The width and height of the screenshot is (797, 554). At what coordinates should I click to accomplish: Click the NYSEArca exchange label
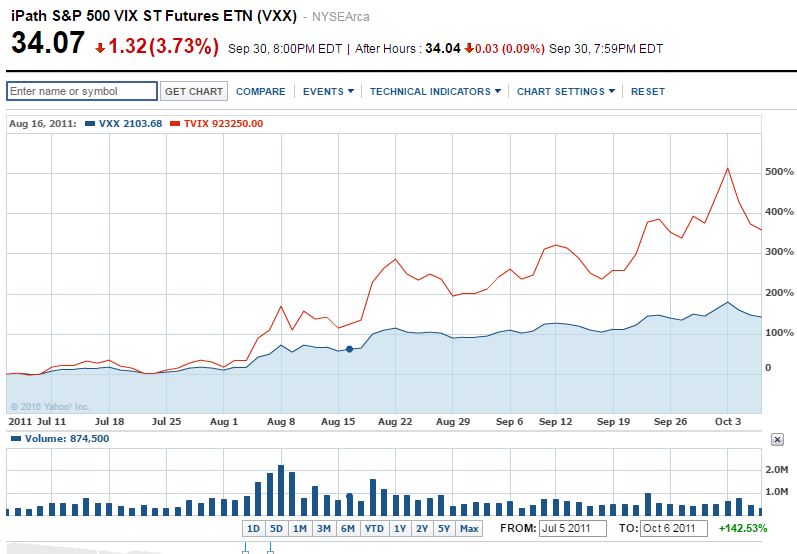341,17
